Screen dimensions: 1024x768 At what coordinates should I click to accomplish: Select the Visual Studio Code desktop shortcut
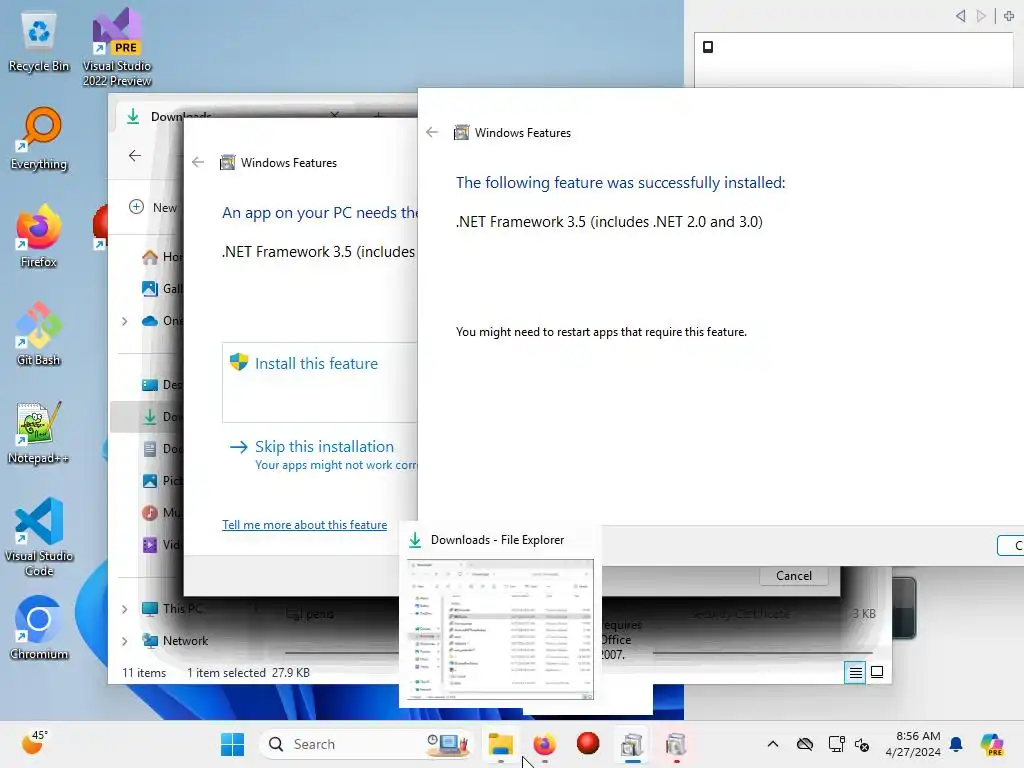click(39, 537)
